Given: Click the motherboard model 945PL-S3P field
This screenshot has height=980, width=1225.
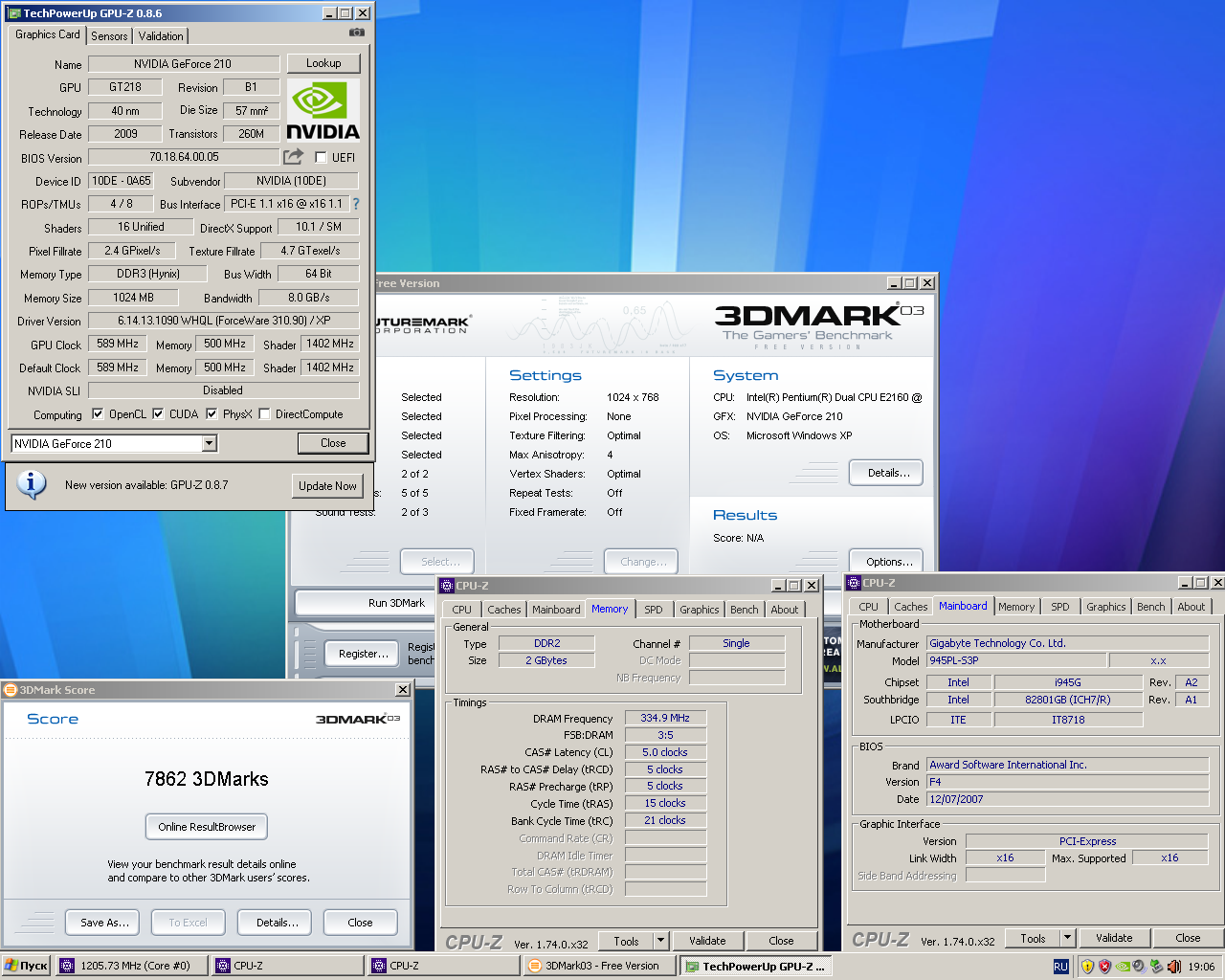Looking at the screenshot, I should [1015, 660].
